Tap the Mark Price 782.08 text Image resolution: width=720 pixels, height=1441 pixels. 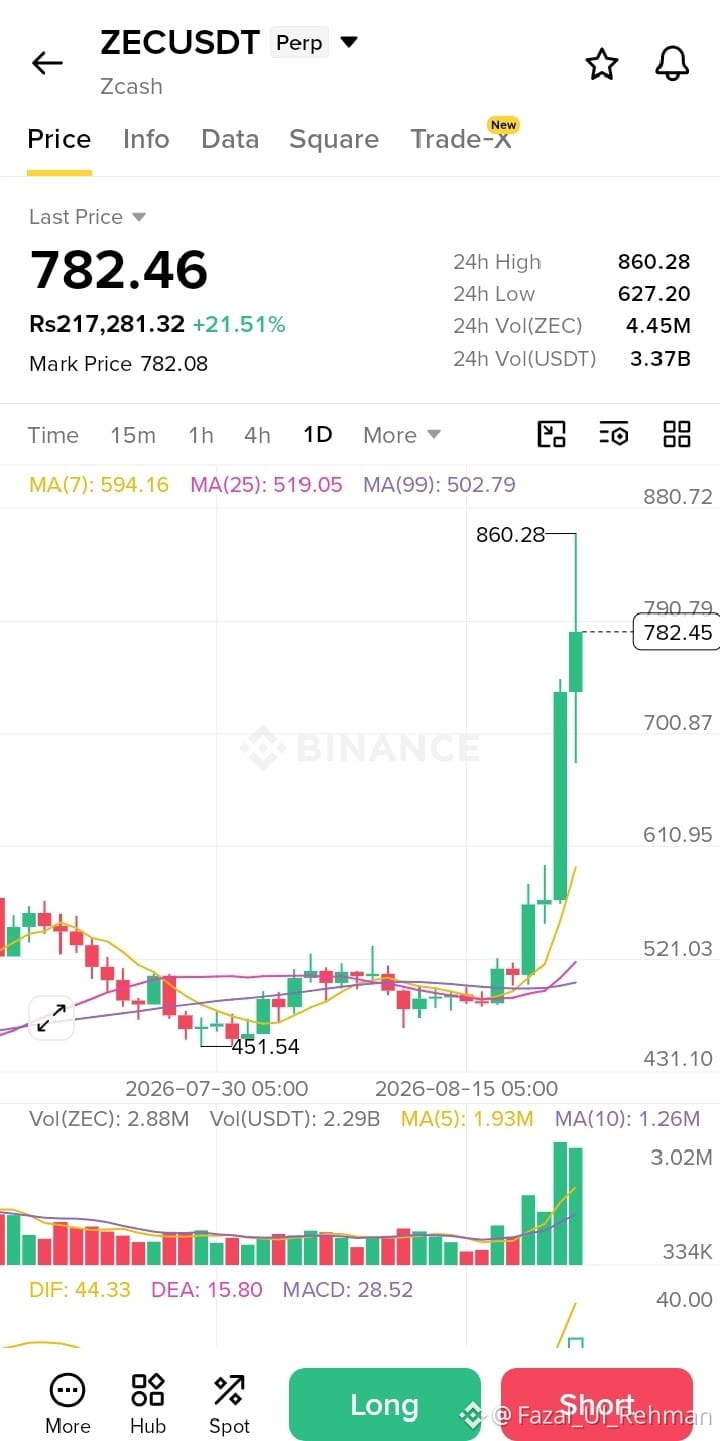click(x=119, y=364)
